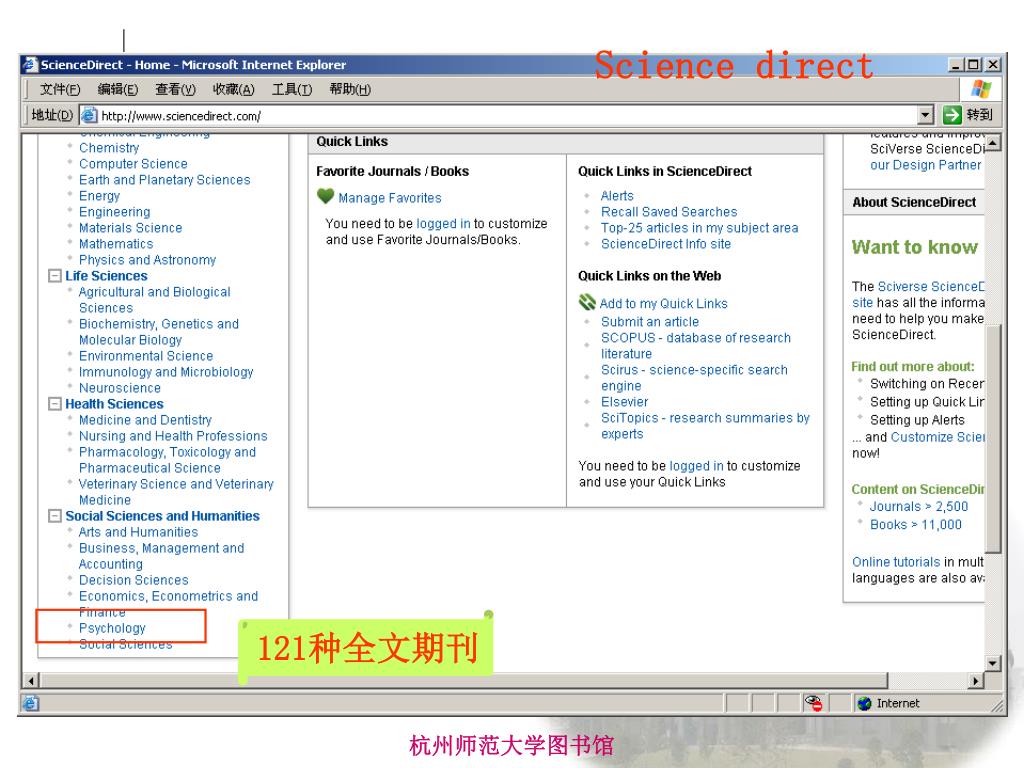This screenshot has width=1024, height=768.
Task: Open the Arts and Humanities link
Action: [138, 532]
